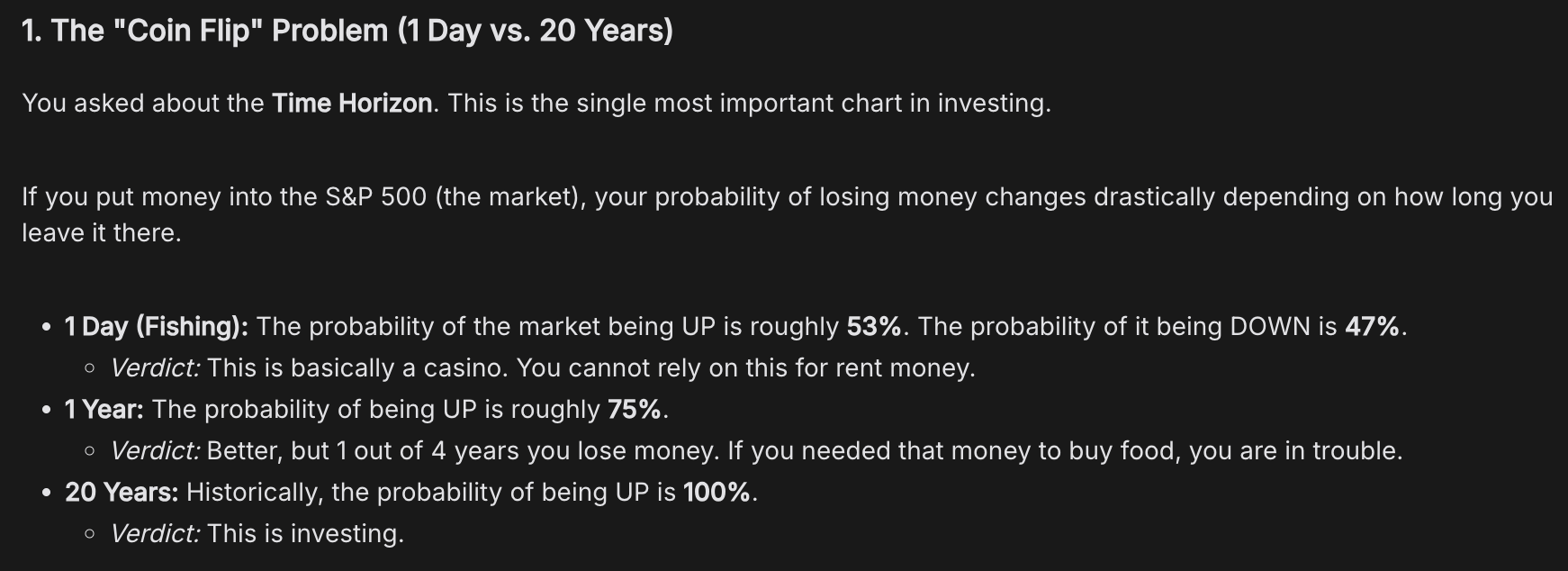The height and width of the screenshot is (571, 1568).
Task: Click the bold "47%" figure
Action: [1373, 326]
